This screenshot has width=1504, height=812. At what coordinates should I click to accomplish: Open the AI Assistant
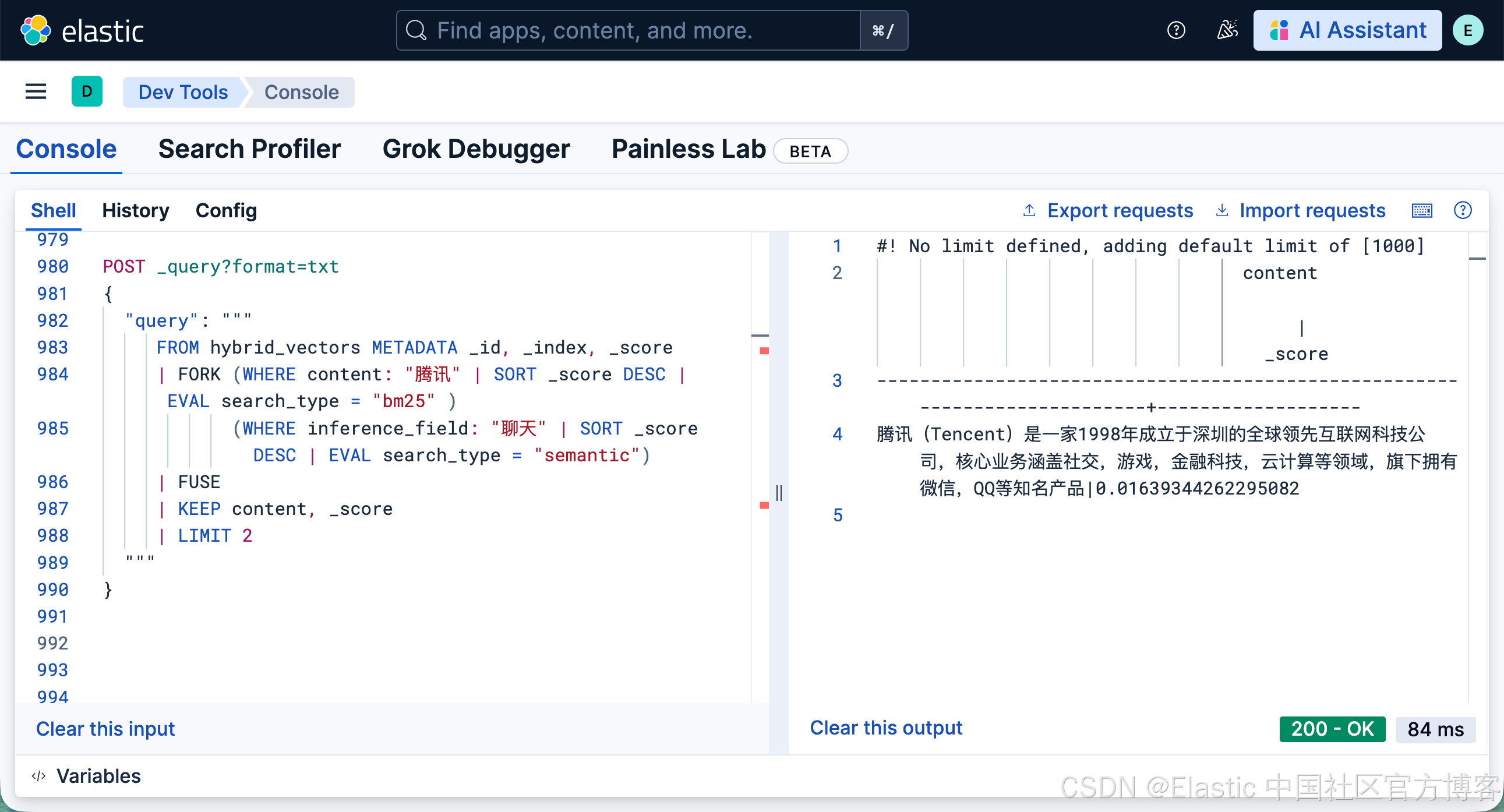[1347, 30]
